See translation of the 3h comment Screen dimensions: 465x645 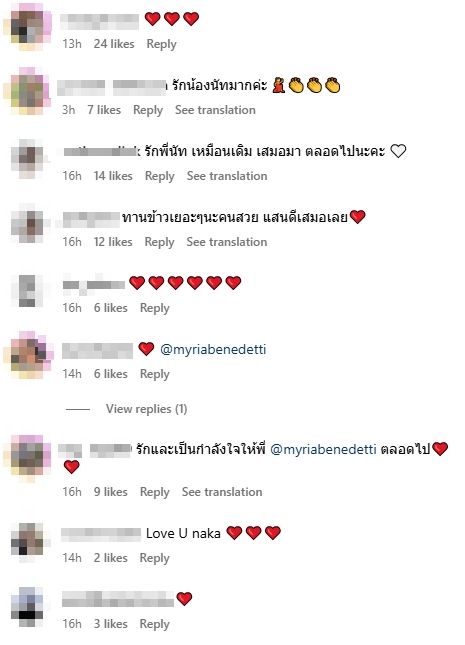(215, 110)
